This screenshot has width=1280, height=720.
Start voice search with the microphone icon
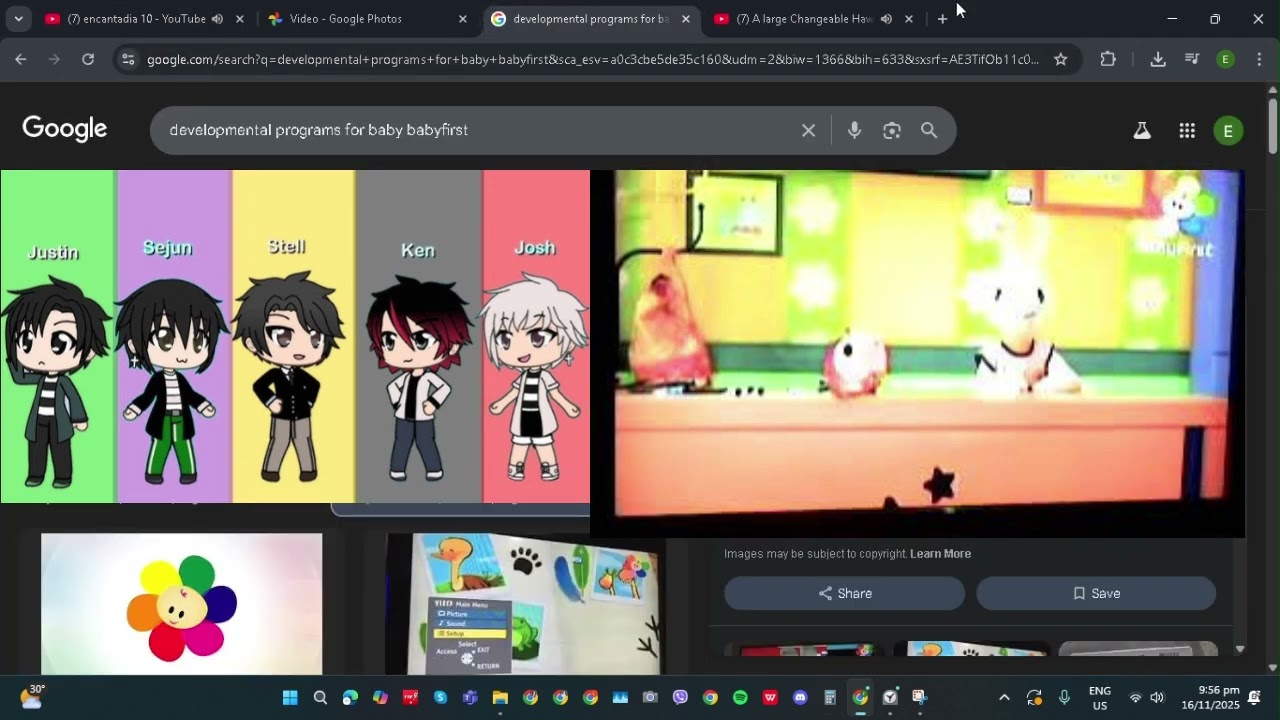854,130
